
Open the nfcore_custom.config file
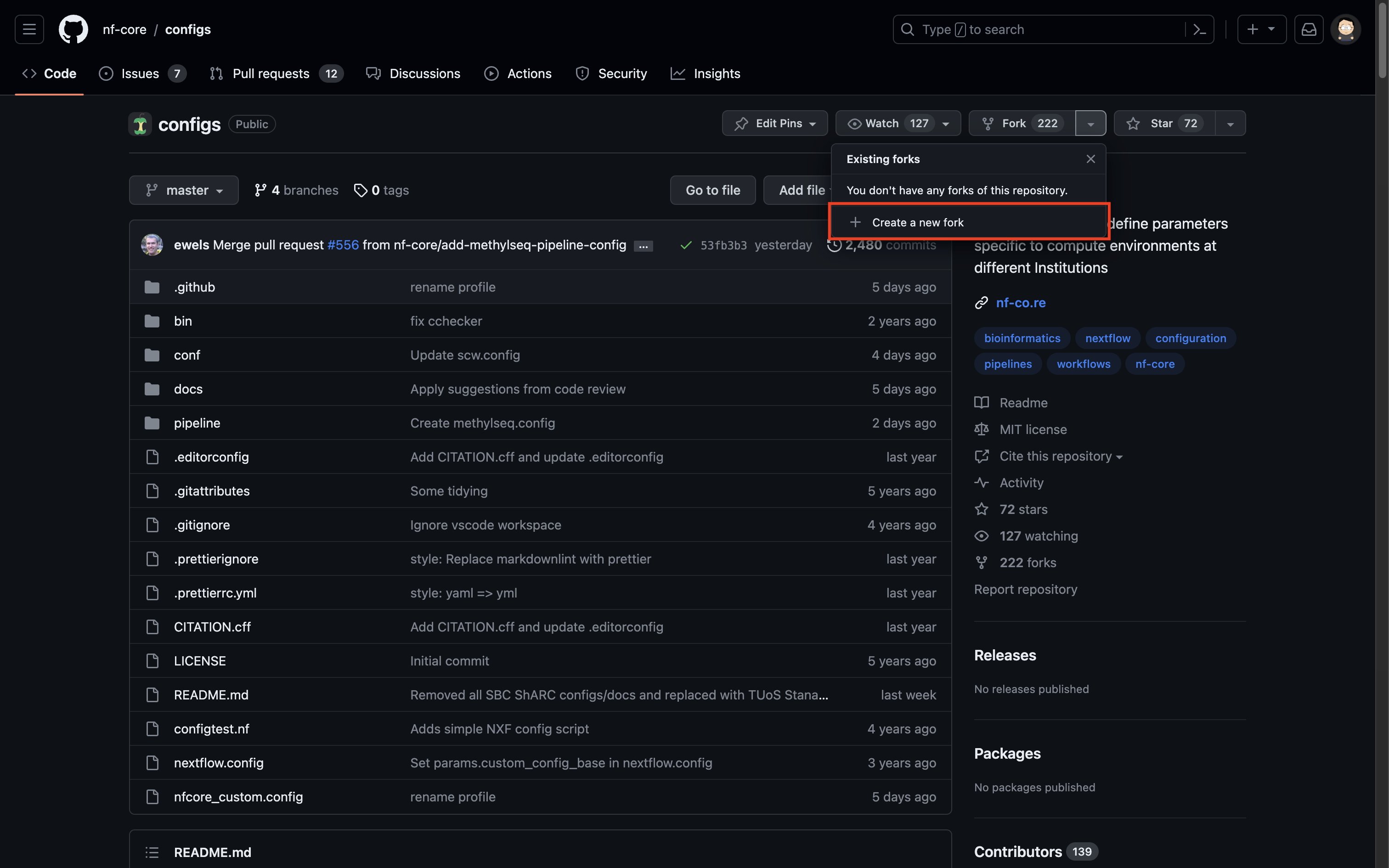(238, 797)
